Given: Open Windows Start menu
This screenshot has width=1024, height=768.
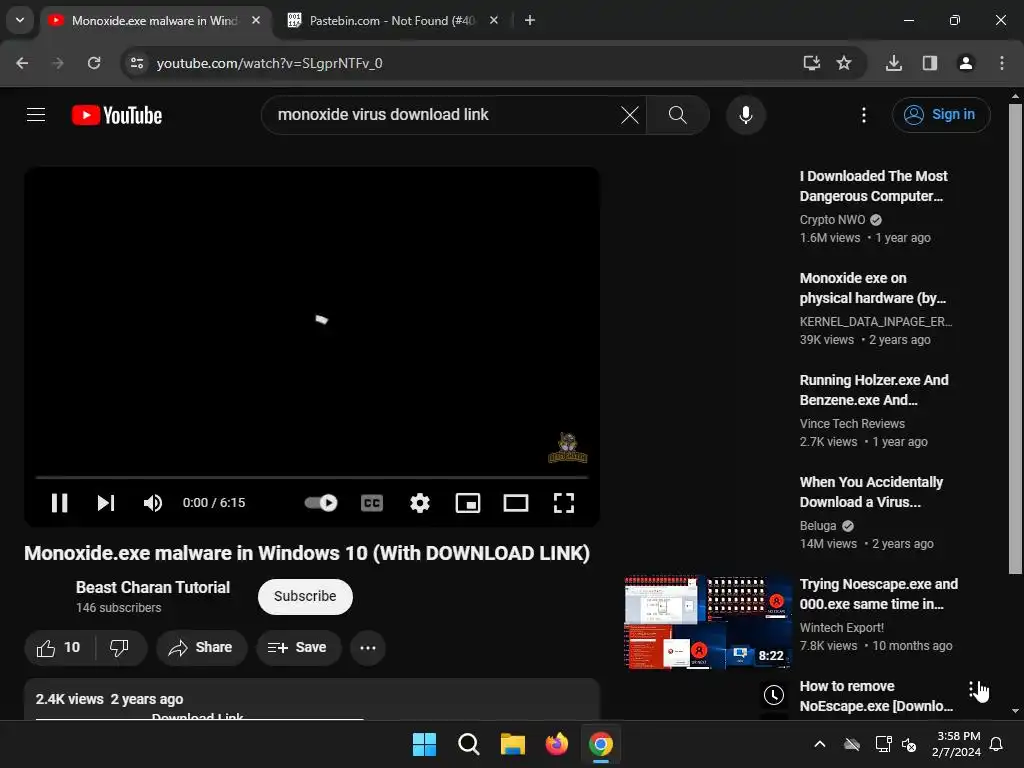Looking at the screenshot, I should 424,744.
